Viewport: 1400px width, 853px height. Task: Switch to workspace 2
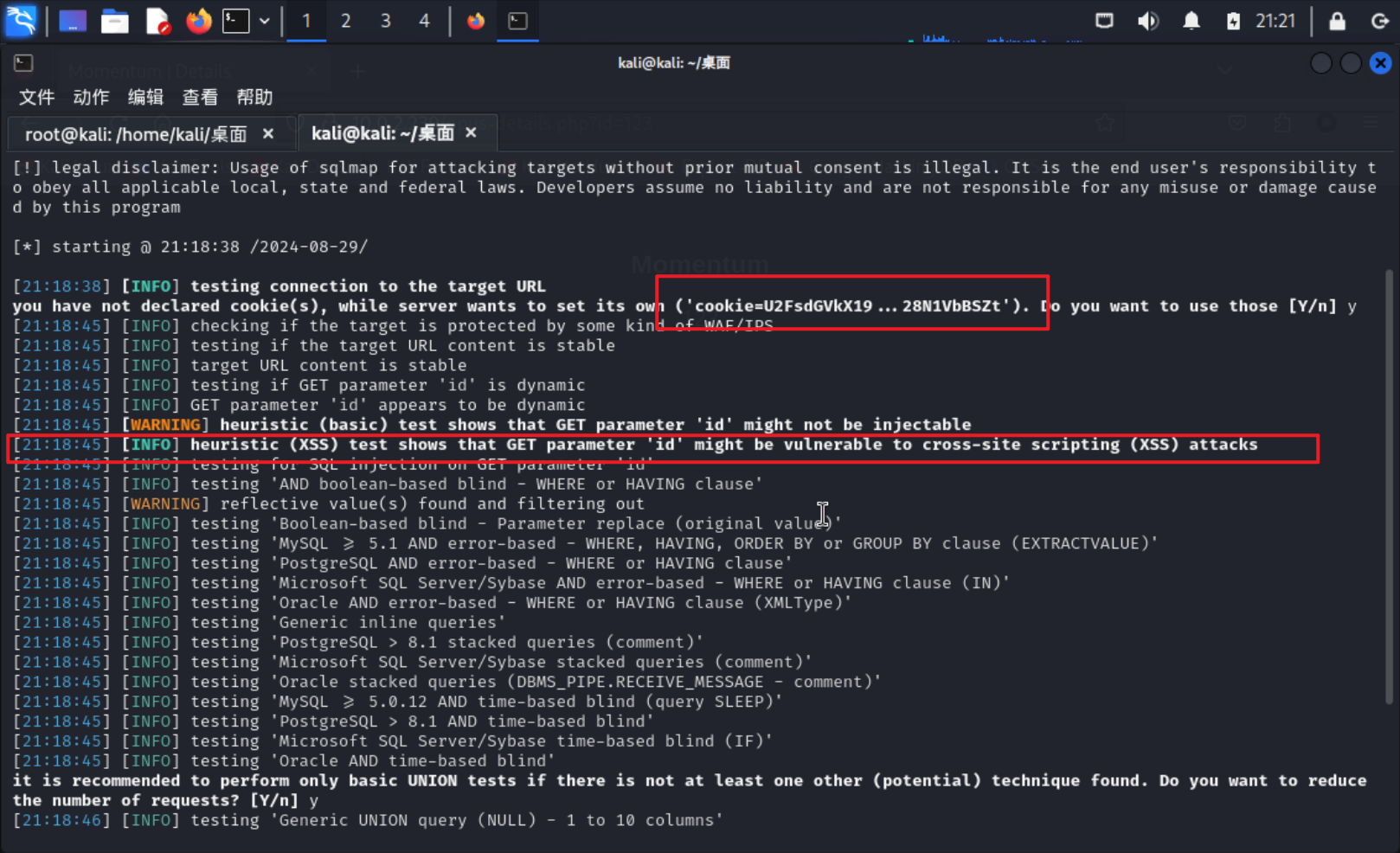tap(346, 21)
